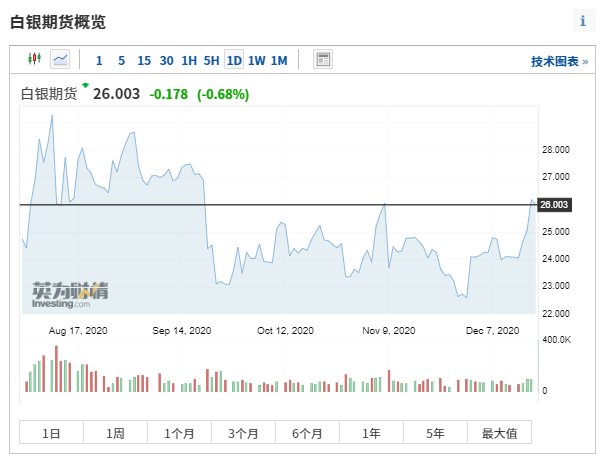Select the 1D interval
This screenshot has width=605, height=464.
click(234, 60)
